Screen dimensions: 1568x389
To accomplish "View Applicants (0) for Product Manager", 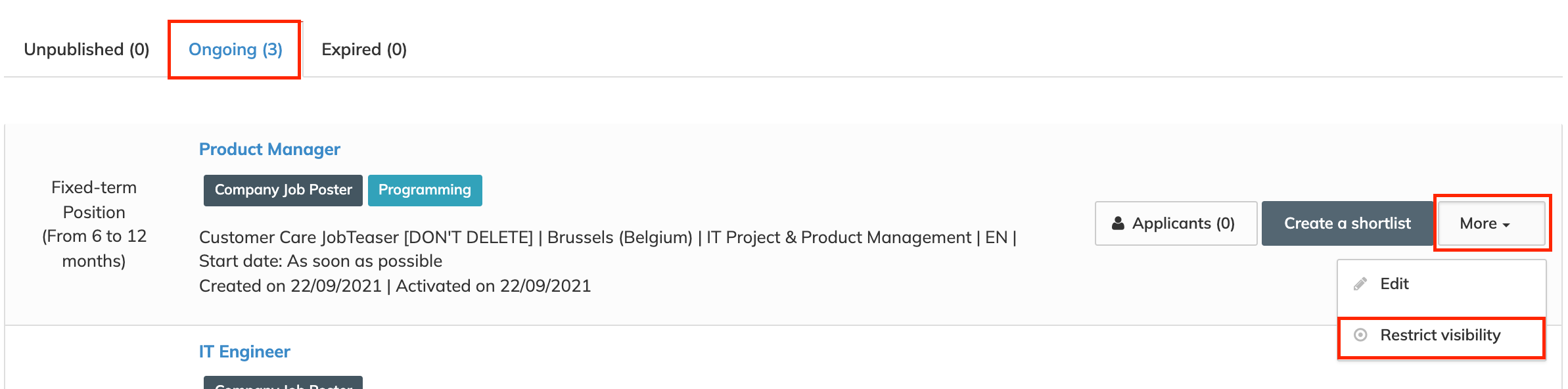I will tap(1176, 223).
